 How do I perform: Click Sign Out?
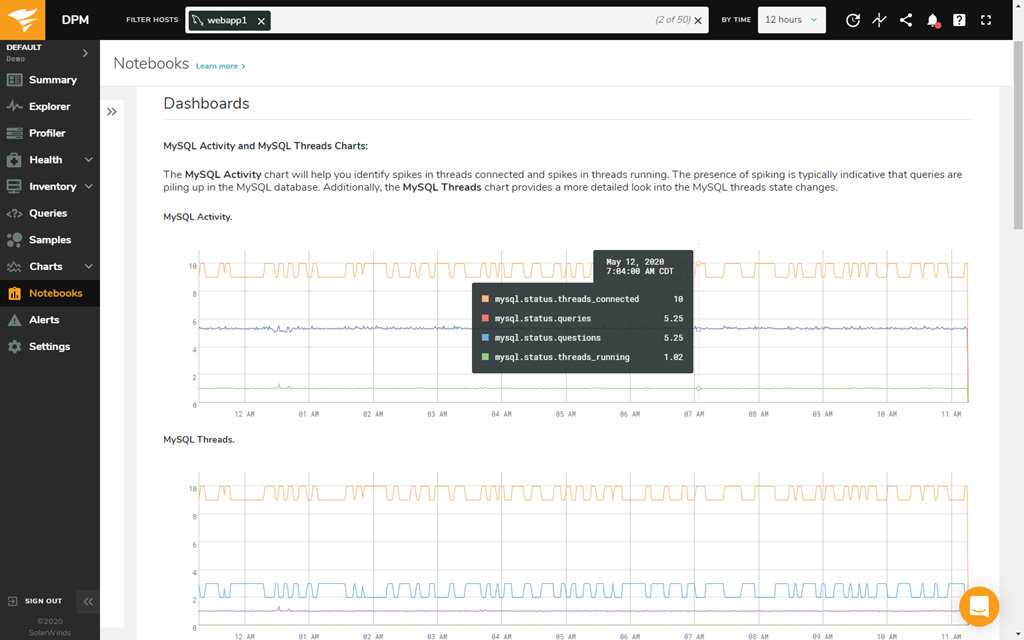pos(42,601)
